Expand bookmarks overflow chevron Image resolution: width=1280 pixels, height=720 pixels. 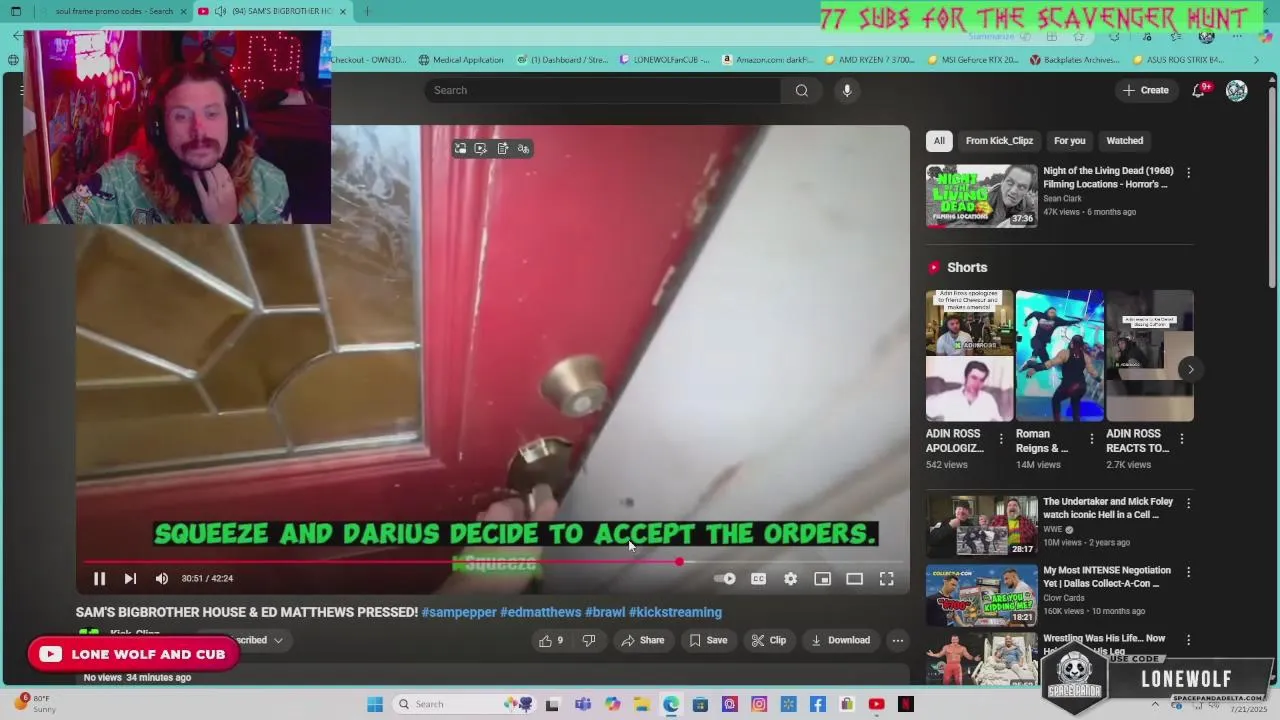(x=1257, y=60)
